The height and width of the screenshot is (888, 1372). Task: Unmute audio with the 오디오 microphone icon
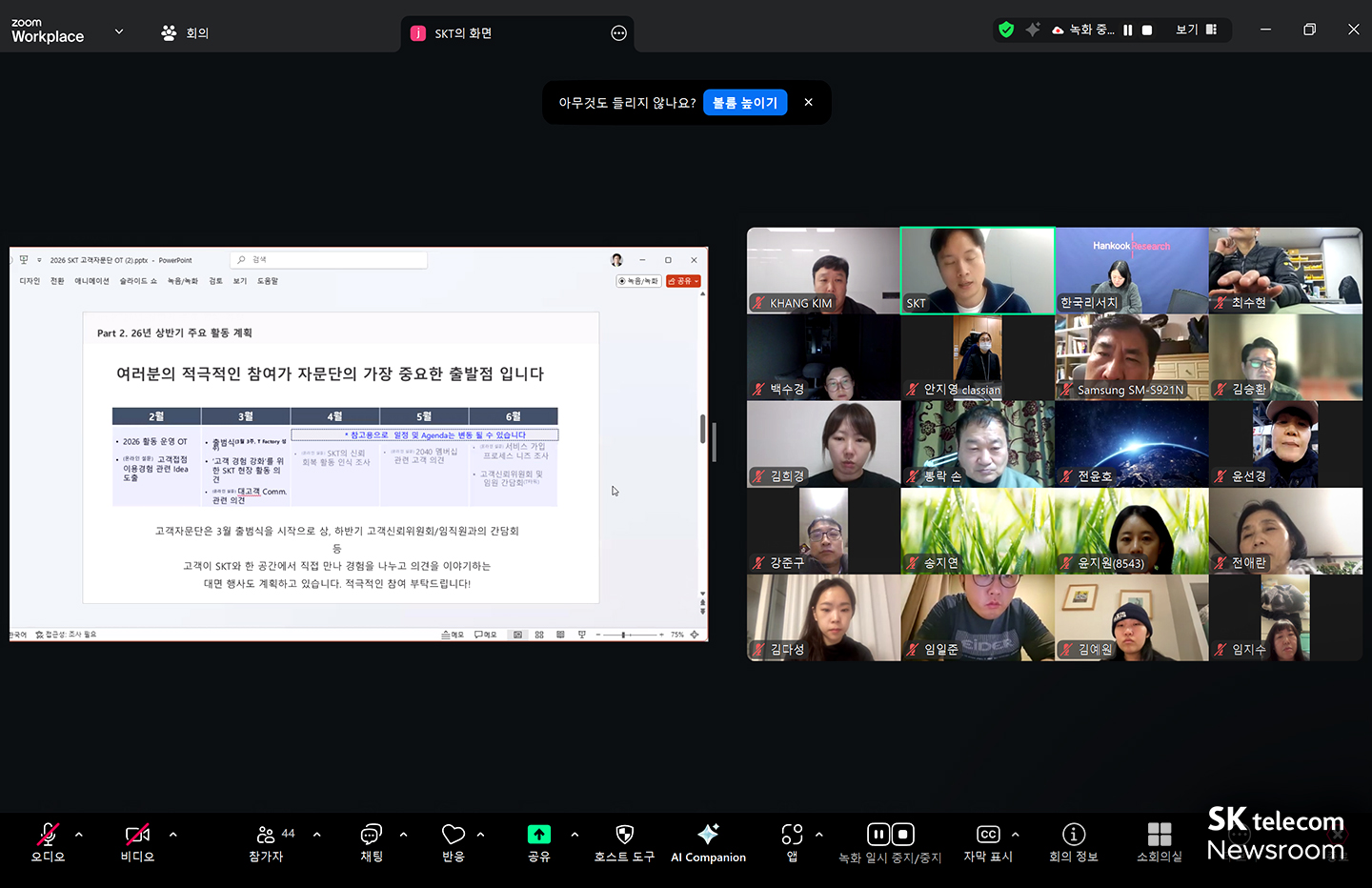pos(48,835)
